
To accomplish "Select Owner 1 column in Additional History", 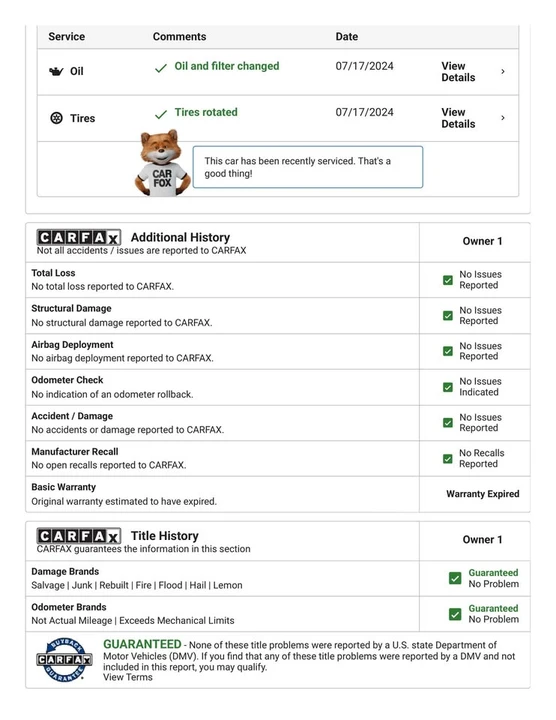I will 482,241.
